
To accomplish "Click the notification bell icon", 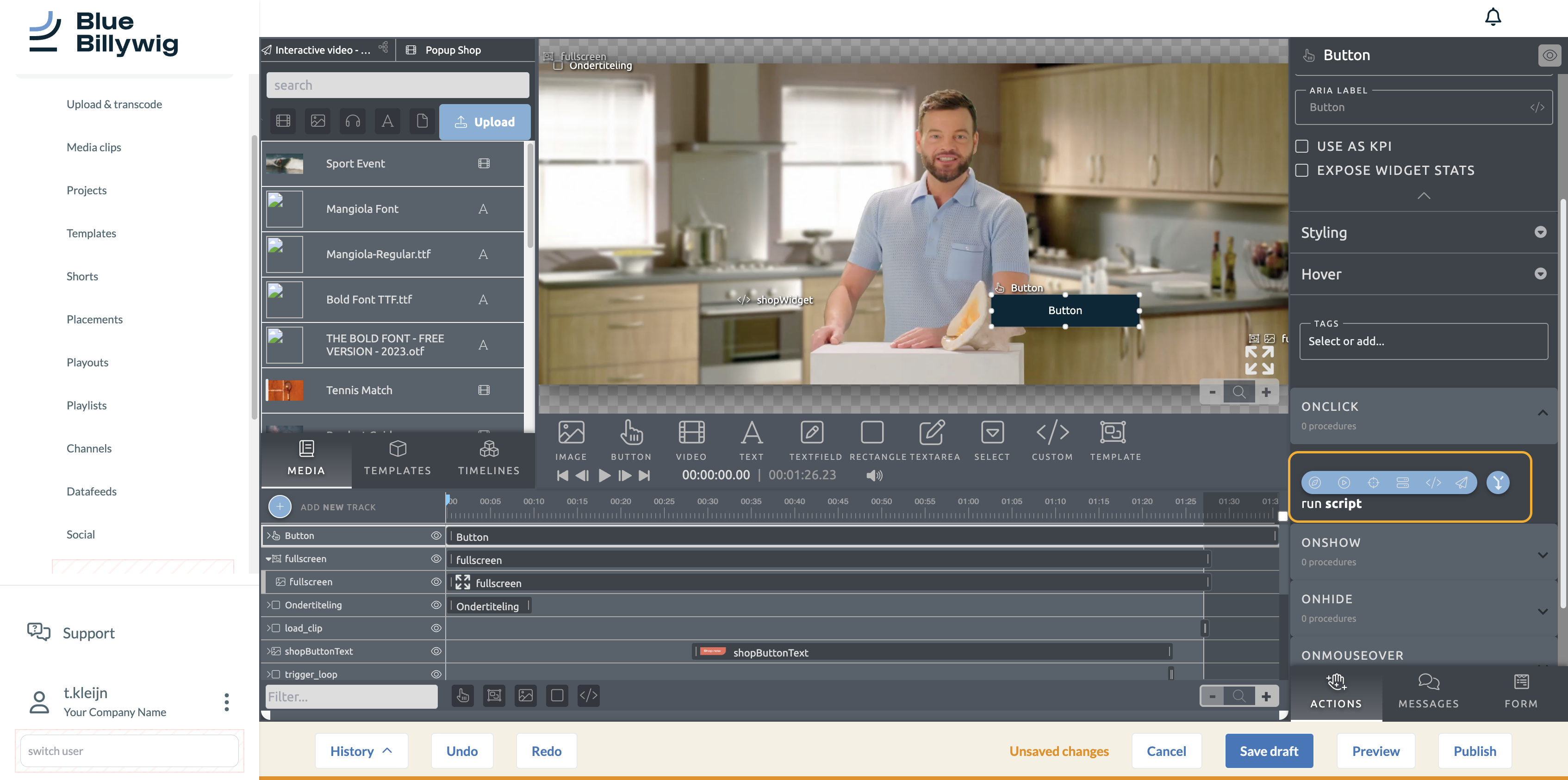I will 1492,17.
